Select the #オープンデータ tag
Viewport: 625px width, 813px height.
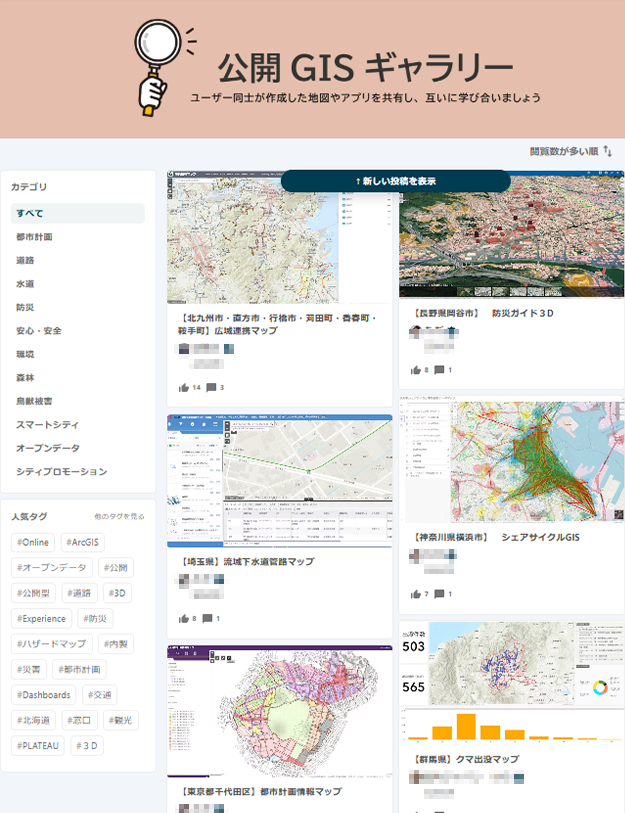click(x=51, y=568)
